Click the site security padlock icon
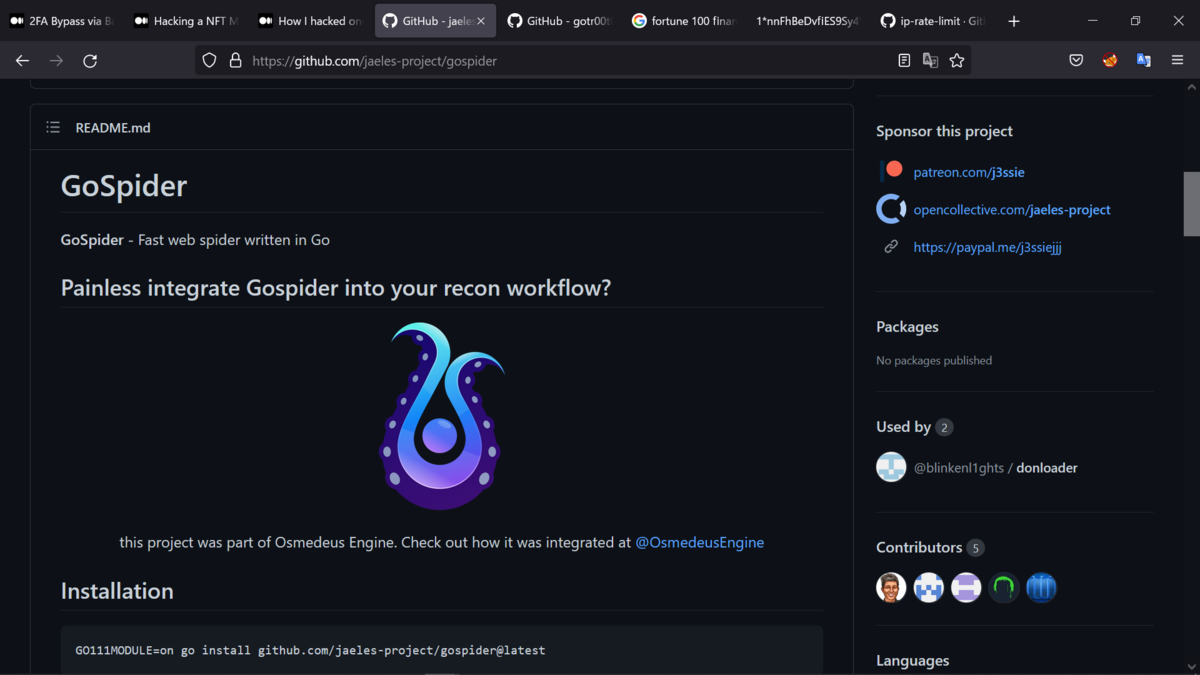Viewport: 1200px width, 675px height. (x=236, y=61)
